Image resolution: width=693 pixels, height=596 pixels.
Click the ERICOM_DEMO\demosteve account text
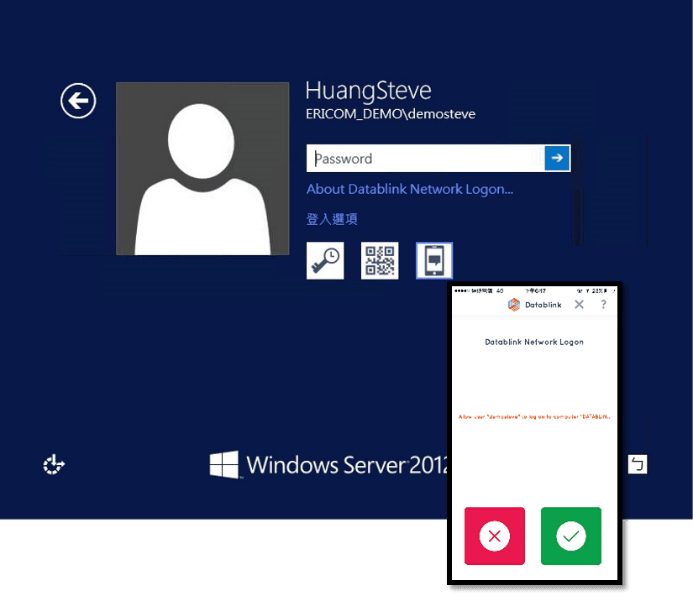pyautogui.click(x=390, y=114)
